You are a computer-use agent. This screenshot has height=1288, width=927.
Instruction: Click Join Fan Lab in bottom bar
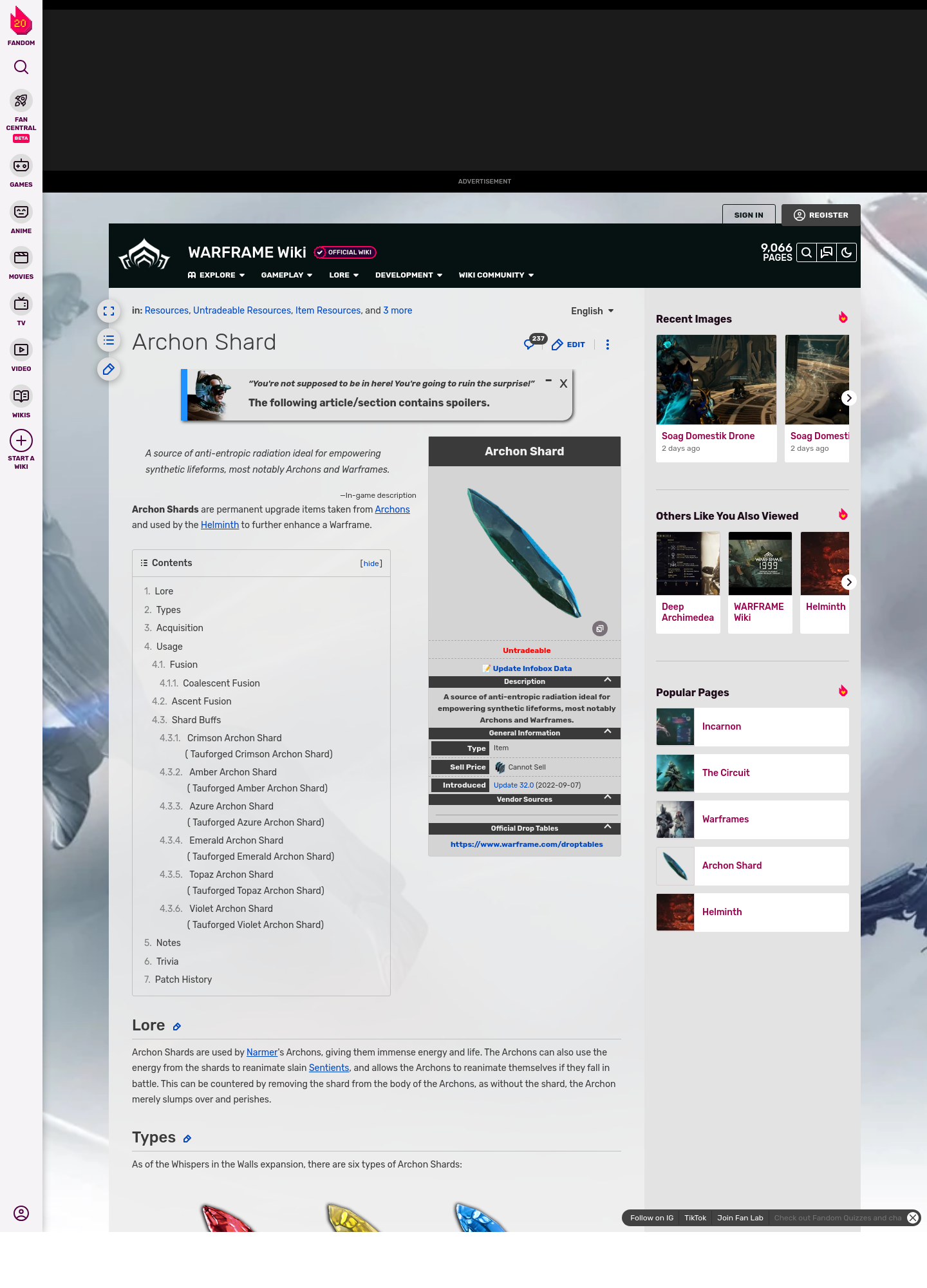point(740,1218)
